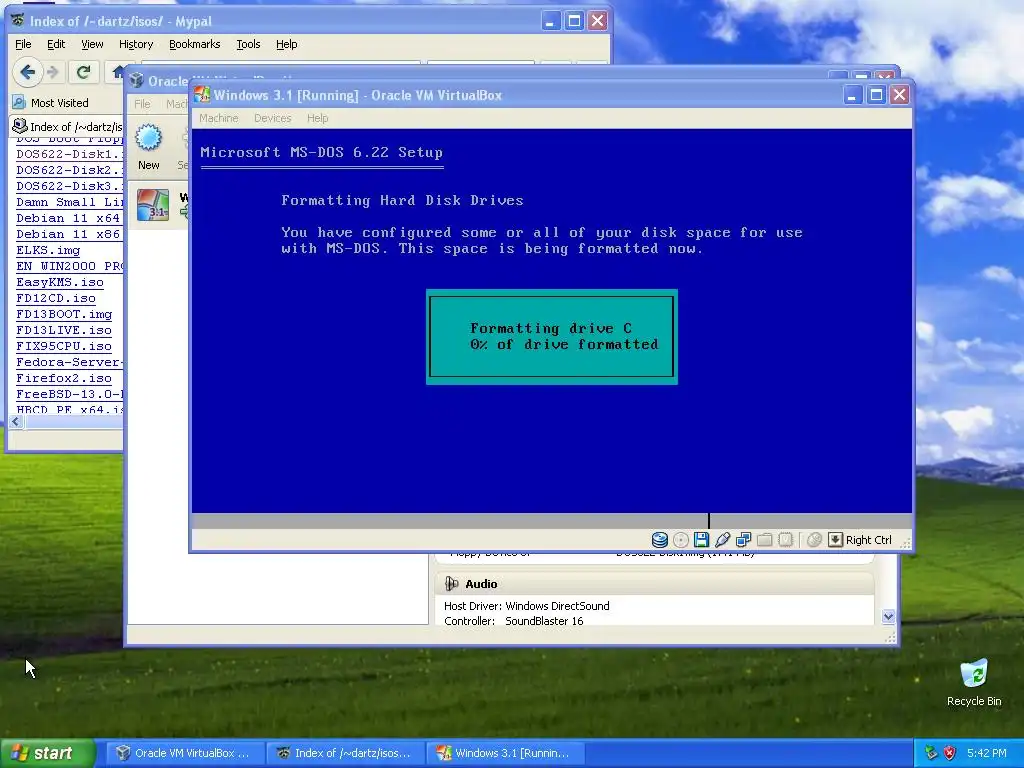Screen dimensions: 1024x768
Task: Open the Tools menu in Mypal
Action: pyautogui.click(x=248, y=44)
